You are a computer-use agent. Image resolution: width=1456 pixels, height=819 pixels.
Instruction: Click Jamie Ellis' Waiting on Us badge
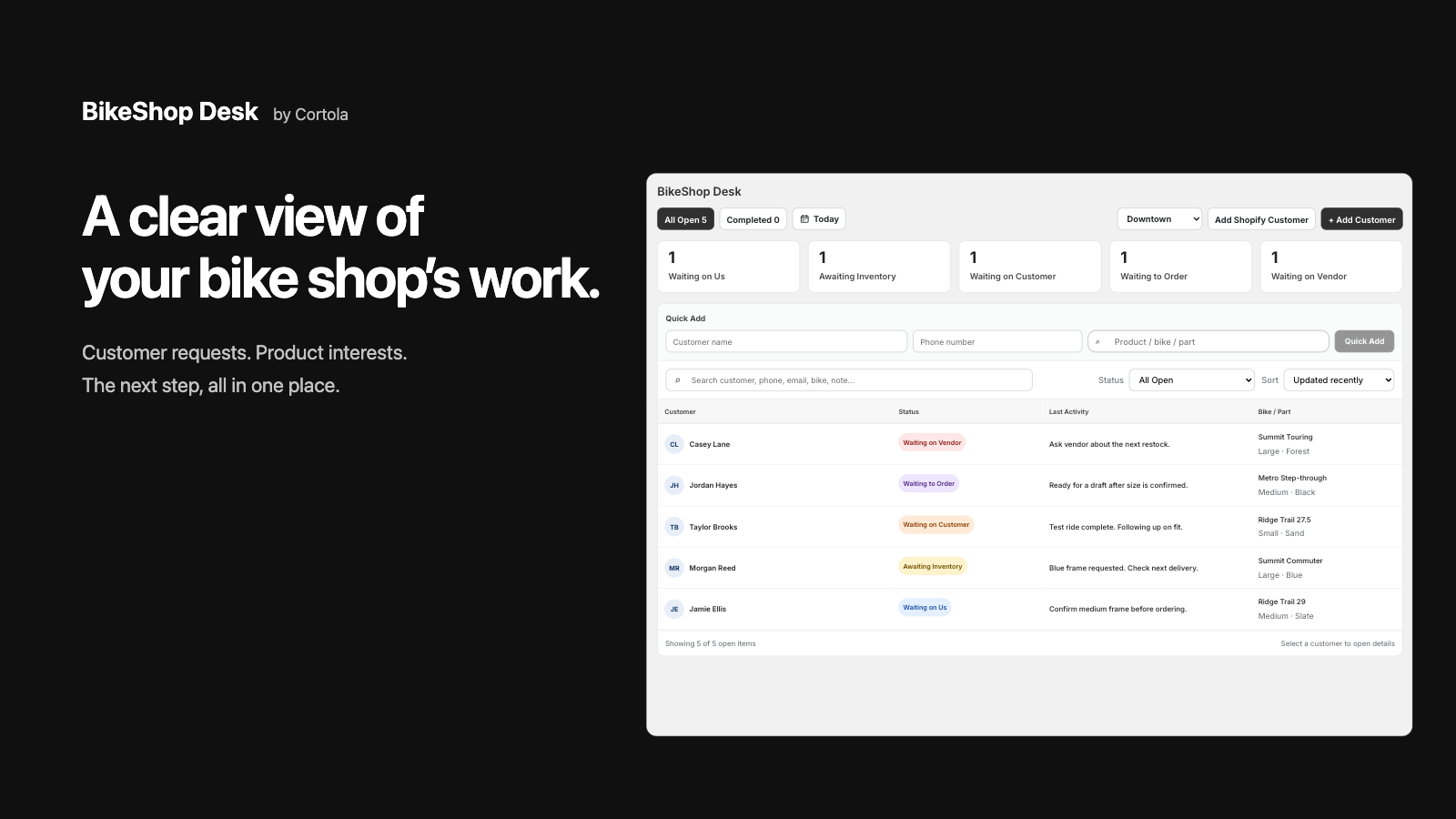tap(925, 608)
